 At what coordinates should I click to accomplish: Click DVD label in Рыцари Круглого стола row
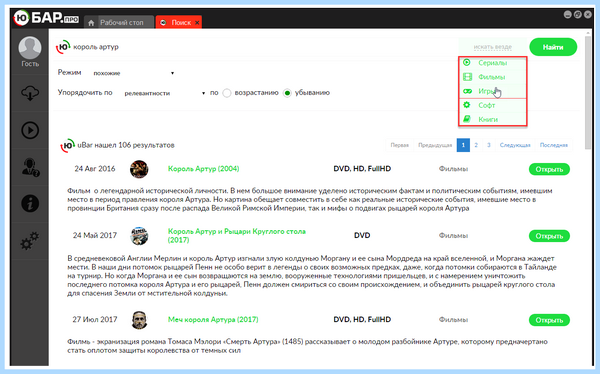362,235
